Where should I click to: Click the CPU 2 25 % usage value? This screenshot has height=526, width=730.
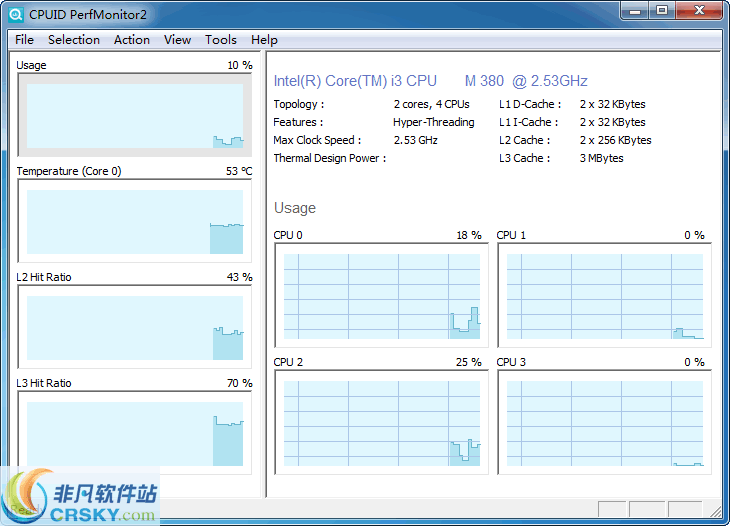[x=469, y=362]
